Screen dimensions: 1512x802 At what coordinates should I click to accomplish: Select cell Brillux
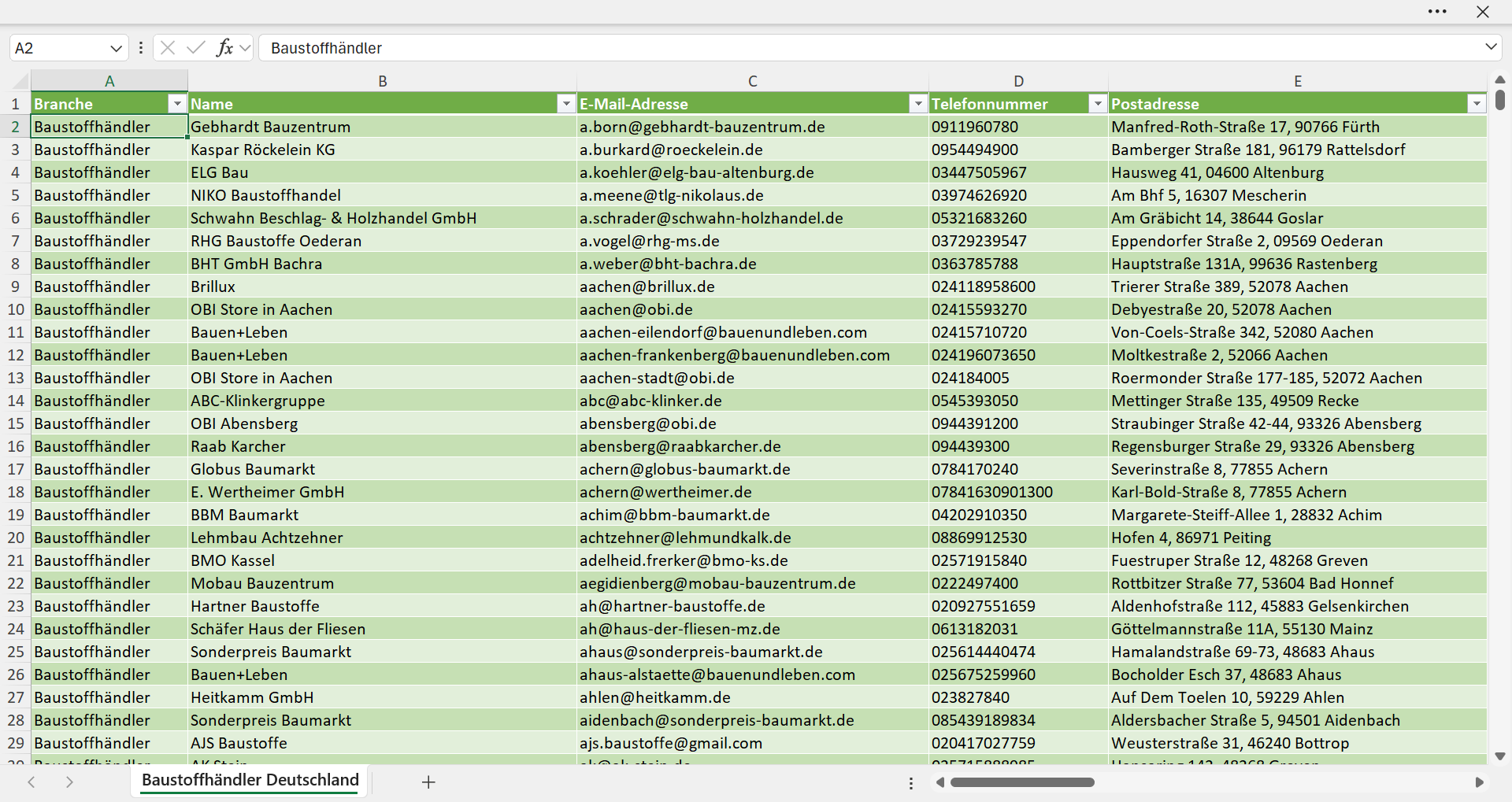click(383, 286)
